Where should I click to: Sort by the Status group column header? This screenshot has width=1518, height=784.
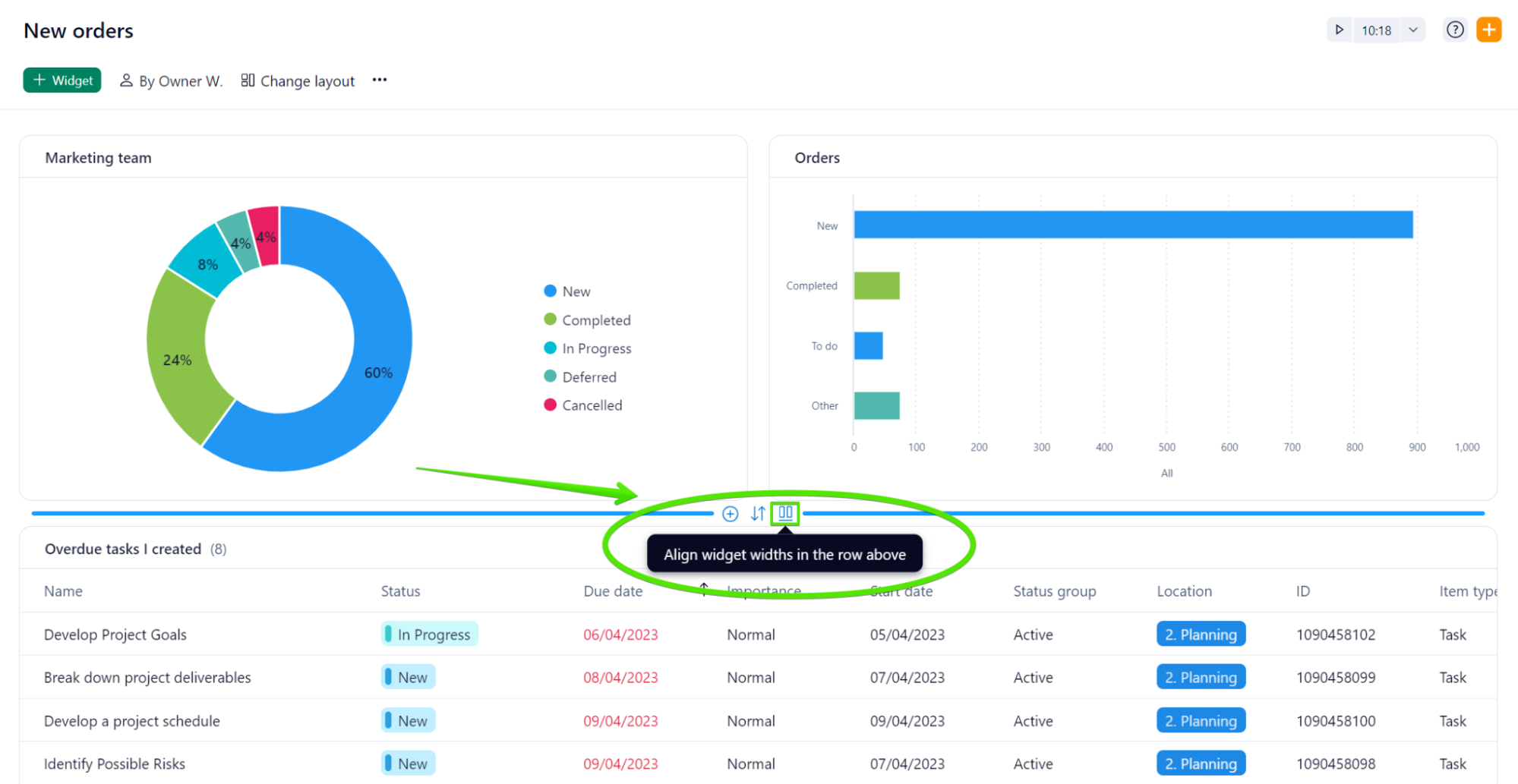(x=1054, y=591)
